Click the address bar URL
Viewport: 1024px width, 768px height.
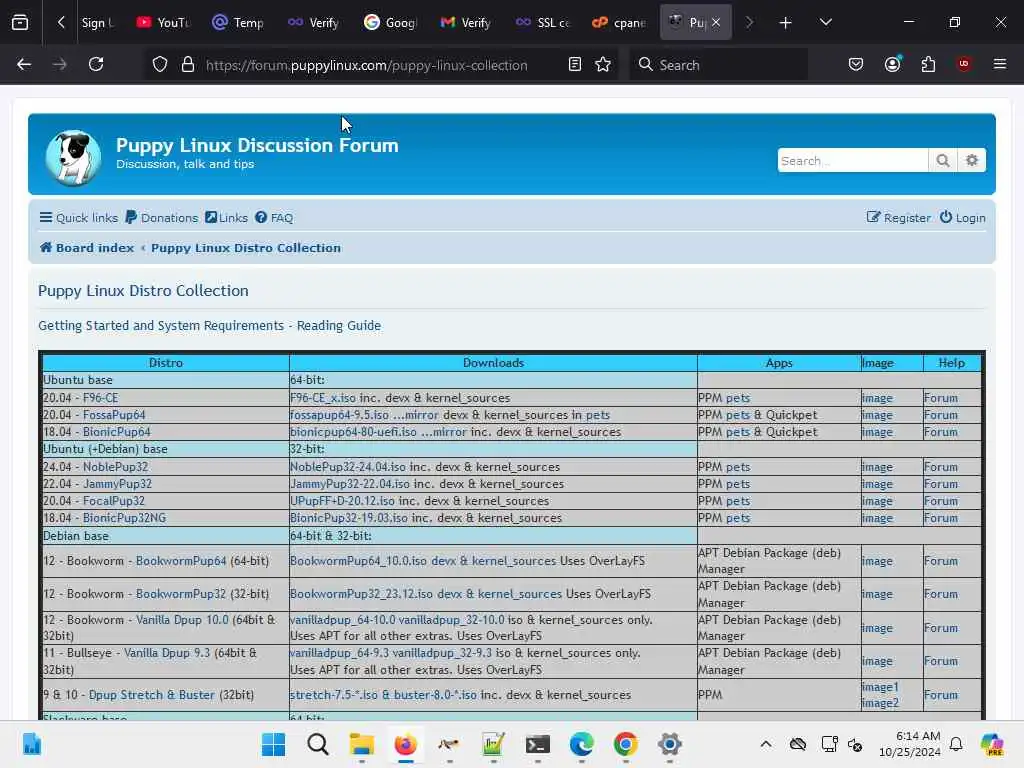pyautogui.click(x=366, y=65)
